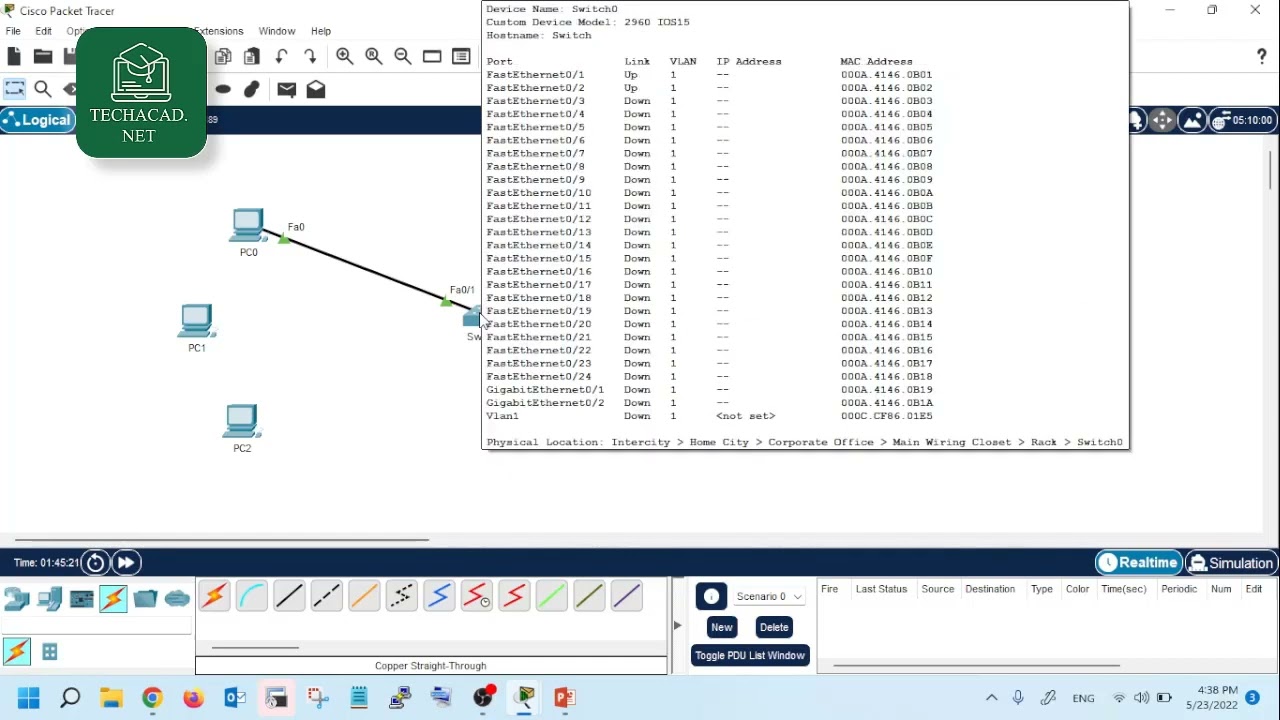Click the environment time 05:10:00 button
The image size is (1280, 720).
(1243, 120)
